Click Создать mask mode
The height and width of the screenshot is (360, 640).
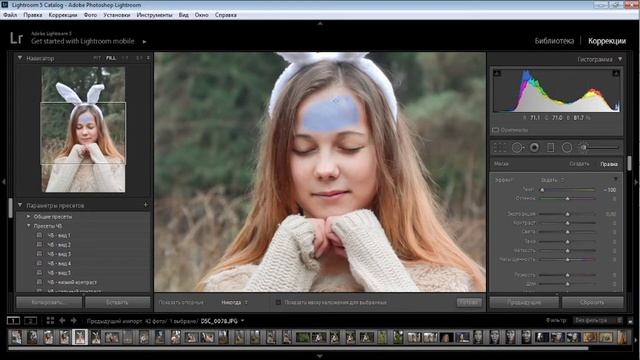coord(579,164)
